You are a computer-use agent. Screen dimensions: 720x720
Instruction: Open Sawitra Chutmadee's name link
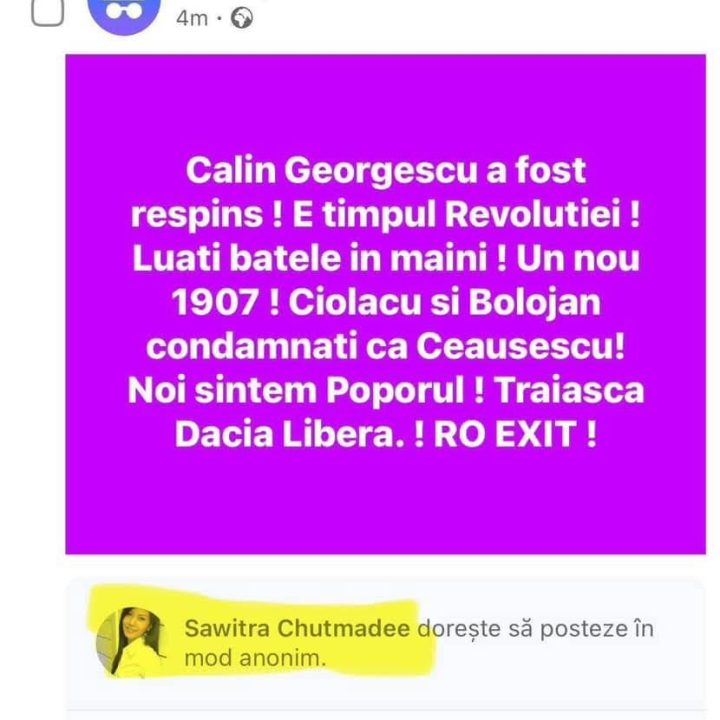(x=297, y=628)
